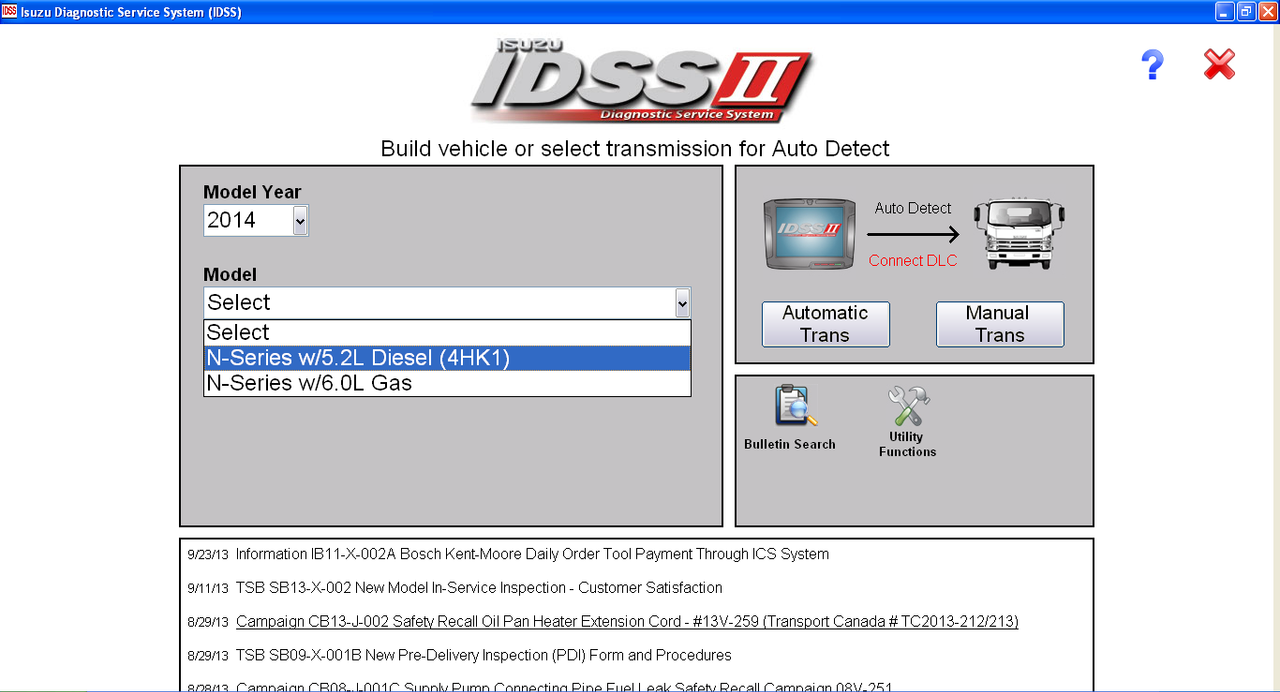
Task: Collapse the Model dropdown via its arrow
Action: pyautogui.click(x=682, y=302)
